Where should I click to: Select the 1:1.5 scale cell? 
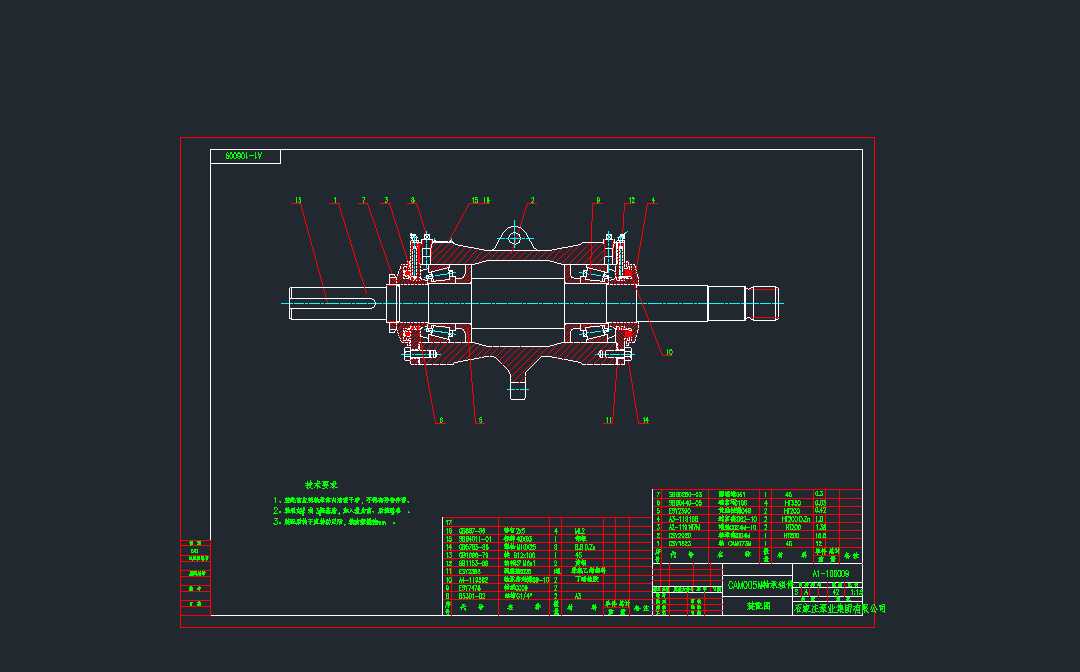point(856,592)
